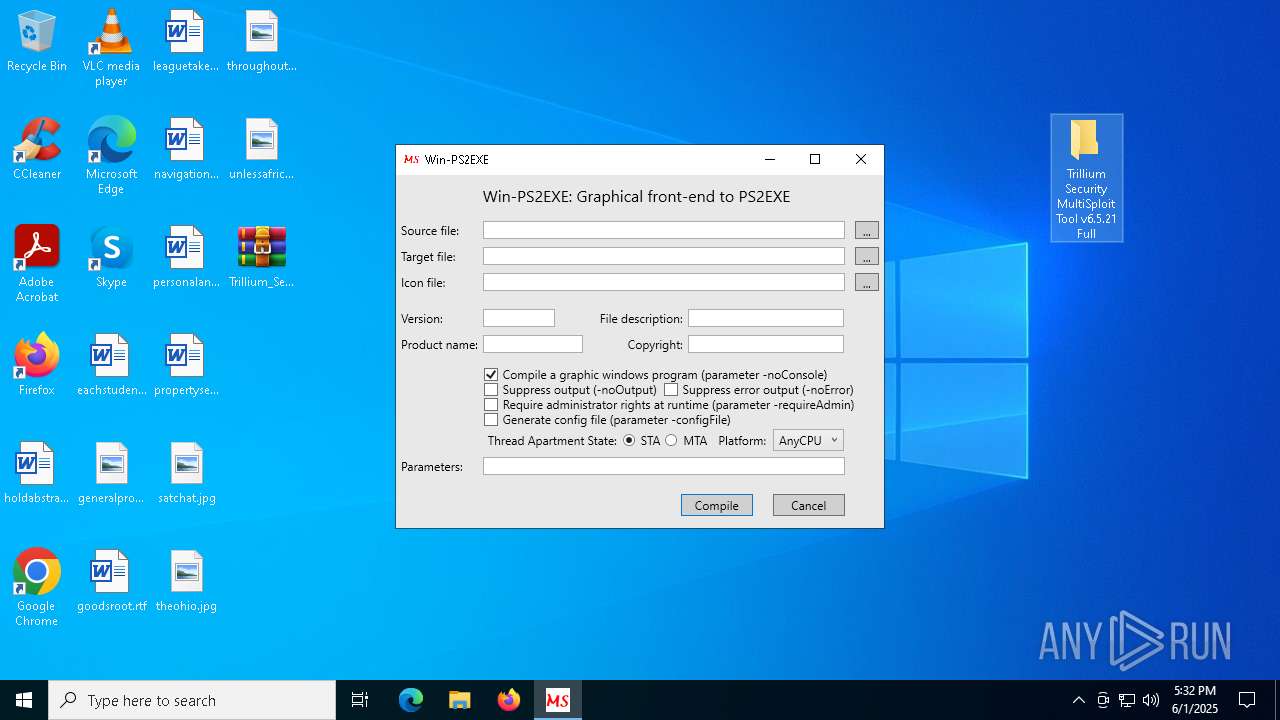Select satchat.jpg image file icon
The width and height of the screenshot is (1280, 720).
pos(186,474)
